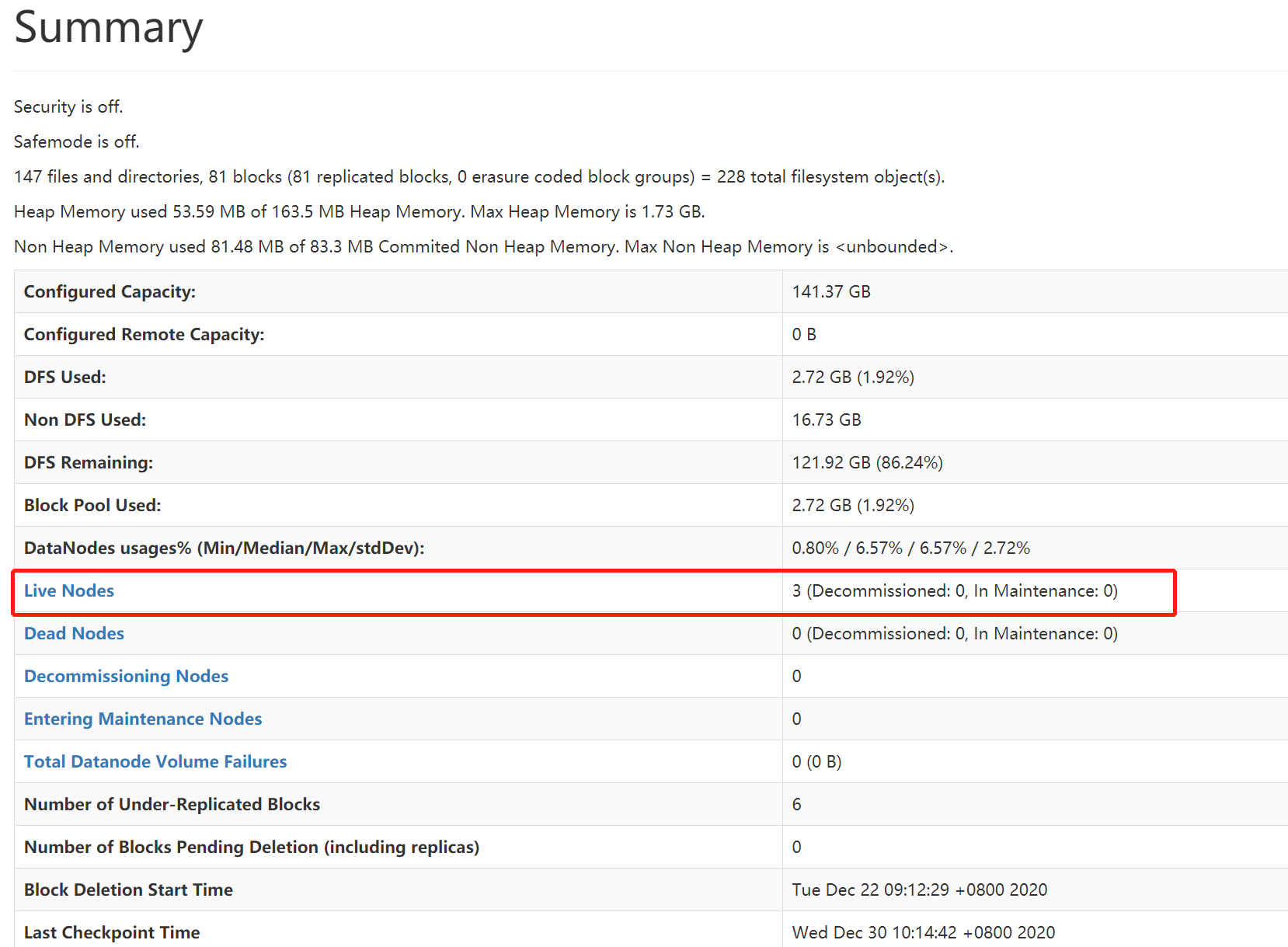Click the '0 (0 B)' volume failures value
The width and height of the screenshot is (1288, 947).
pos(817,761)
